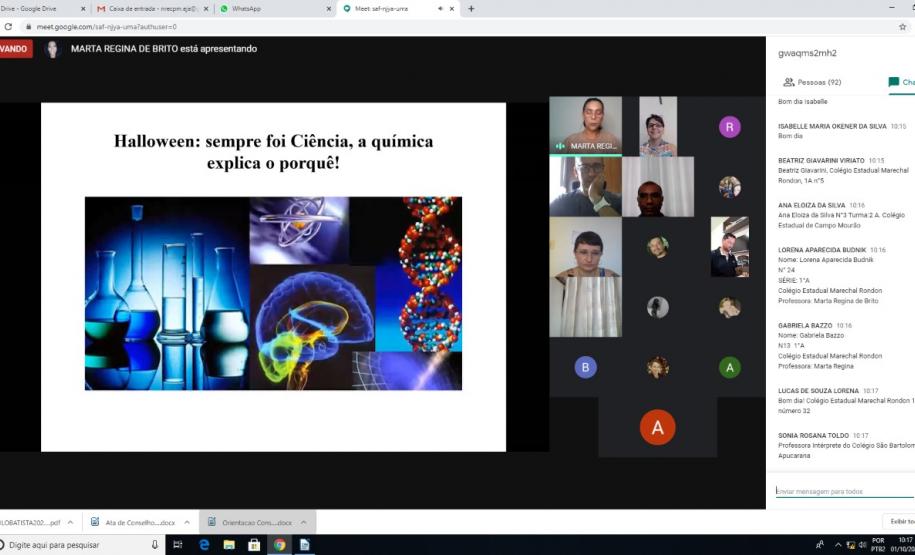Close the WhatsApp tab
The image size is (915, 555).
pyautogui.click(x=329, y=9)
